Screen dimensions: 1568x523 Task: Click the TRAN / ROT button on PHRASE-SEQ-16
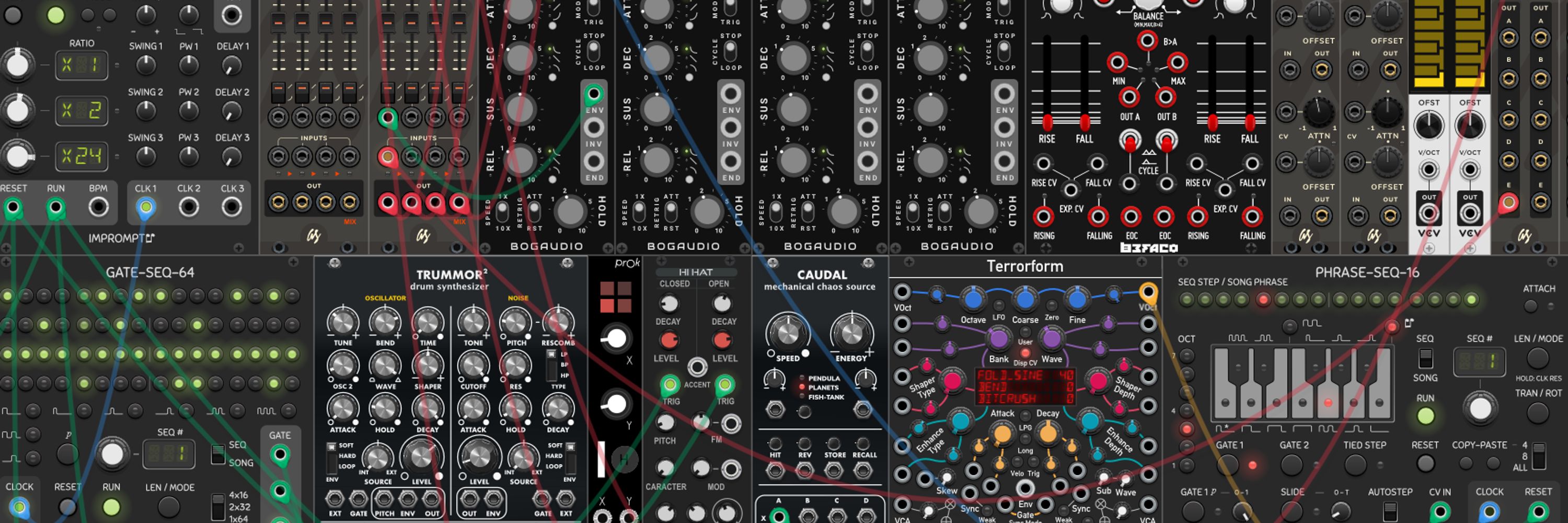(x=1538, y=413)
